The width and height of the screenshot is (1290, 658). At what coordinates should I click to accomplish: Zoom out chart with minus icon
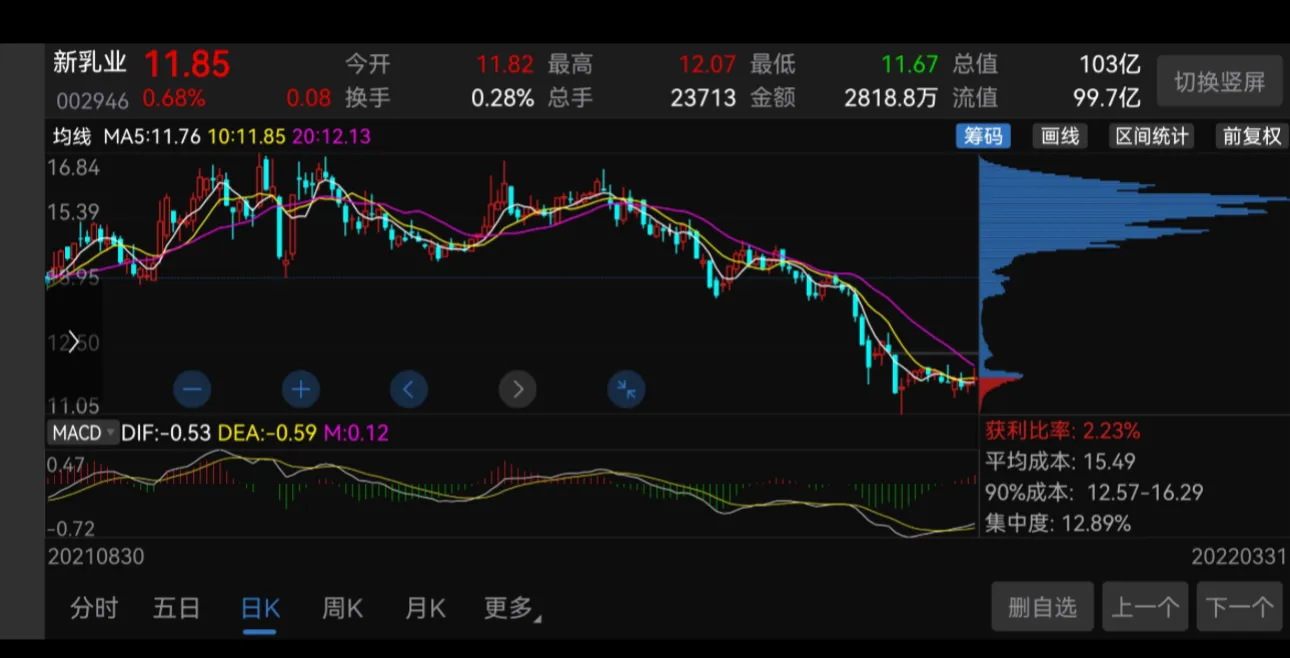tap(192, 389)
